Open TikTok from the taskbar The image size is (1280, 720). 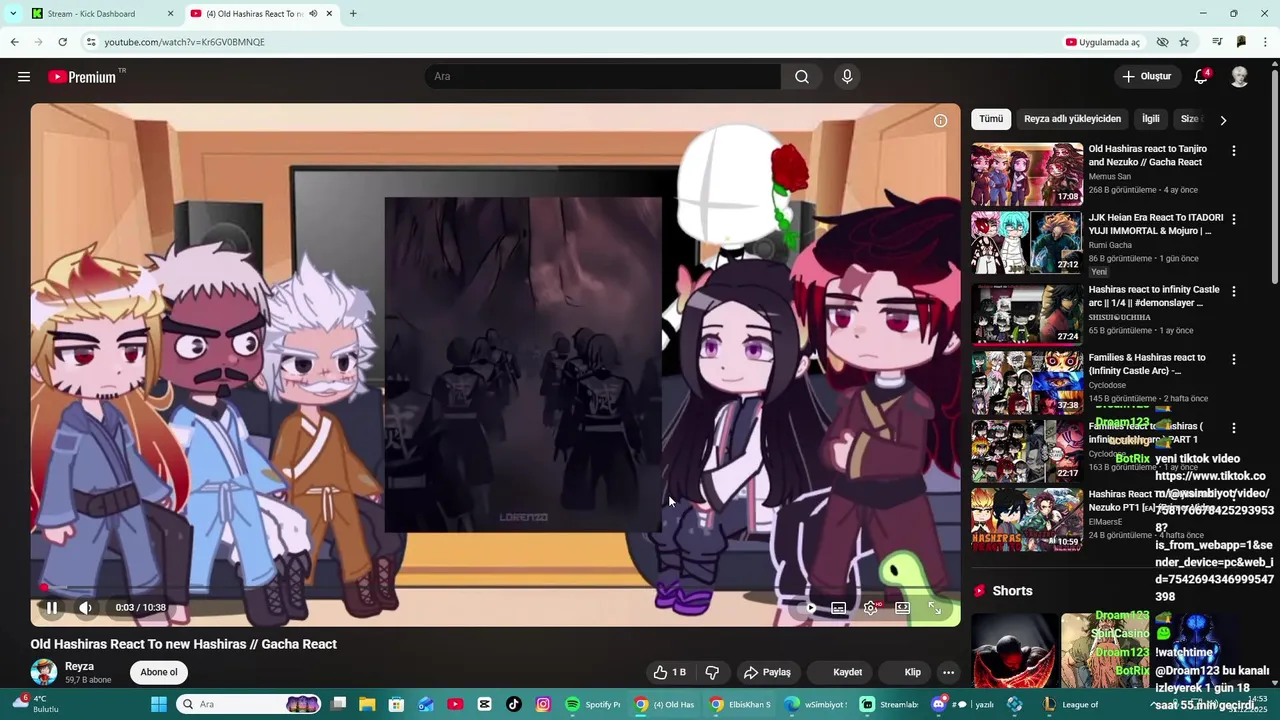[514, 704]
